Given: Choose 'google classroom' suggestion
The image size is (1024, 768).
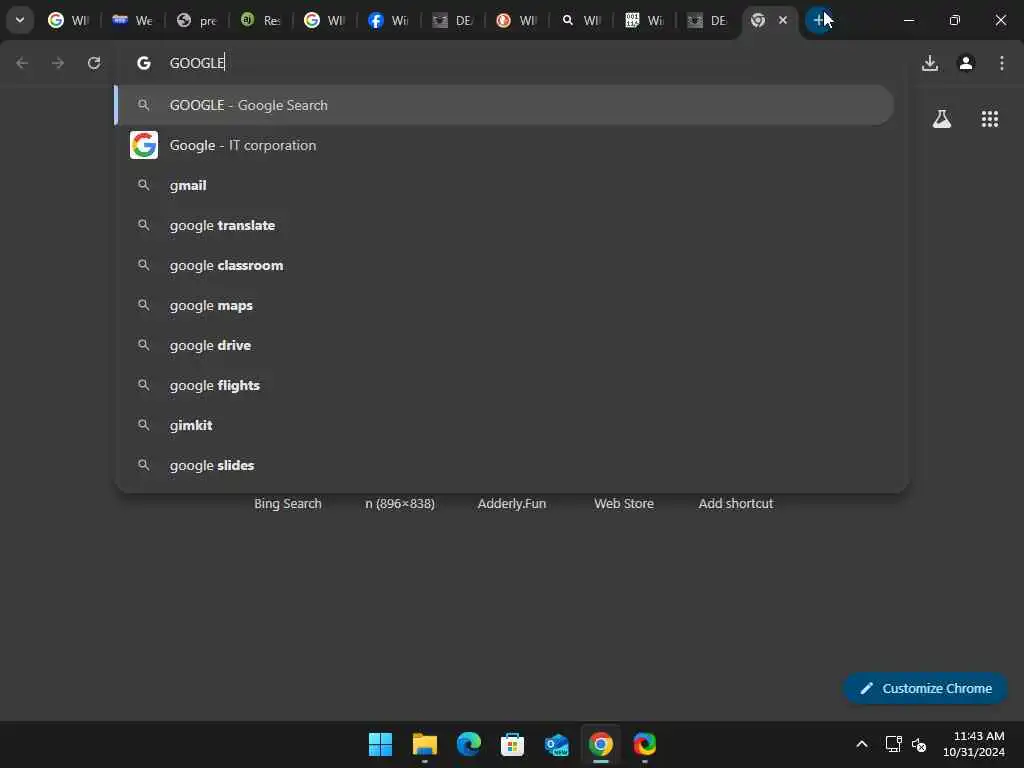Looking at the screenshot, I should [504, 265].
